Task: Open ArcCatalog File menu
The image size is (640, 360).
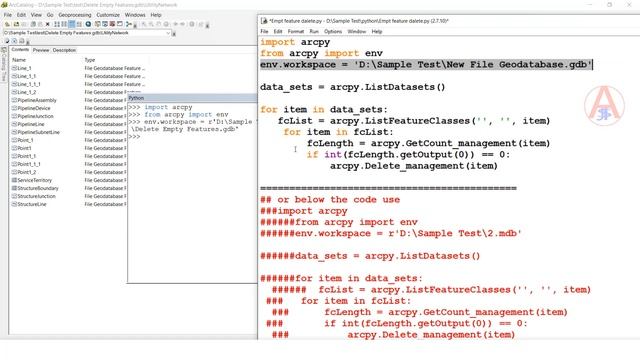Action: point(8,15)
